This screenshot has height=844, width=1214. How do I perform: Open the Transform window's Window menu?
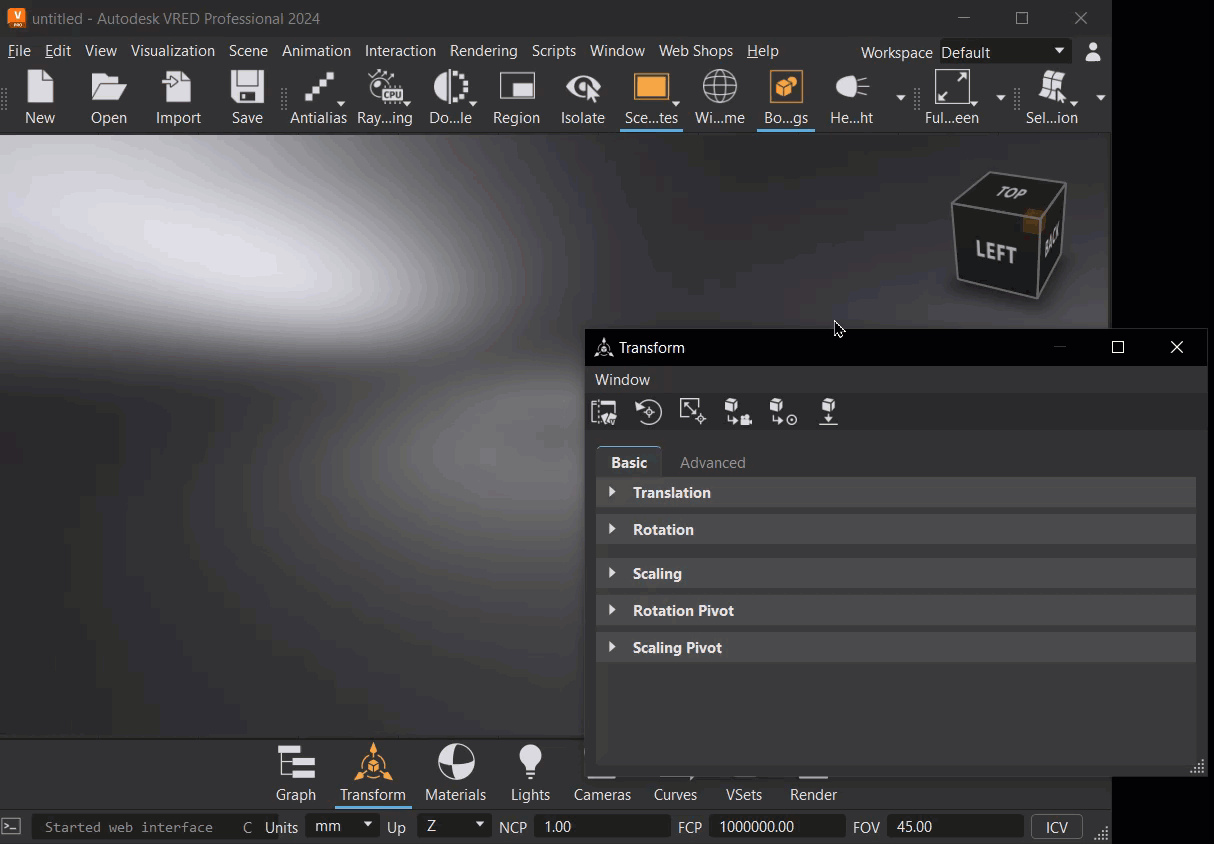point(622,380)
